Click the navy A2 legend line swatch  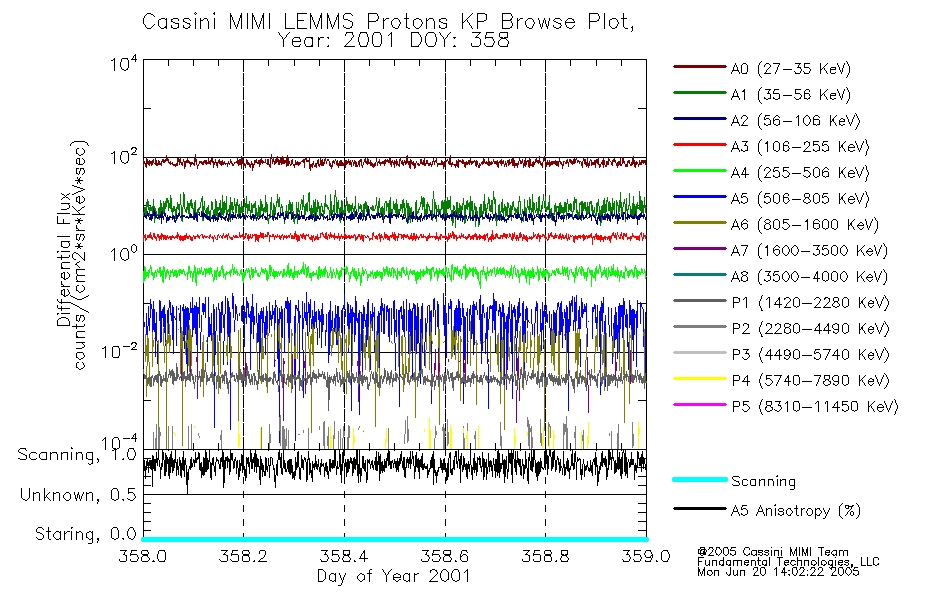point(700,119)
